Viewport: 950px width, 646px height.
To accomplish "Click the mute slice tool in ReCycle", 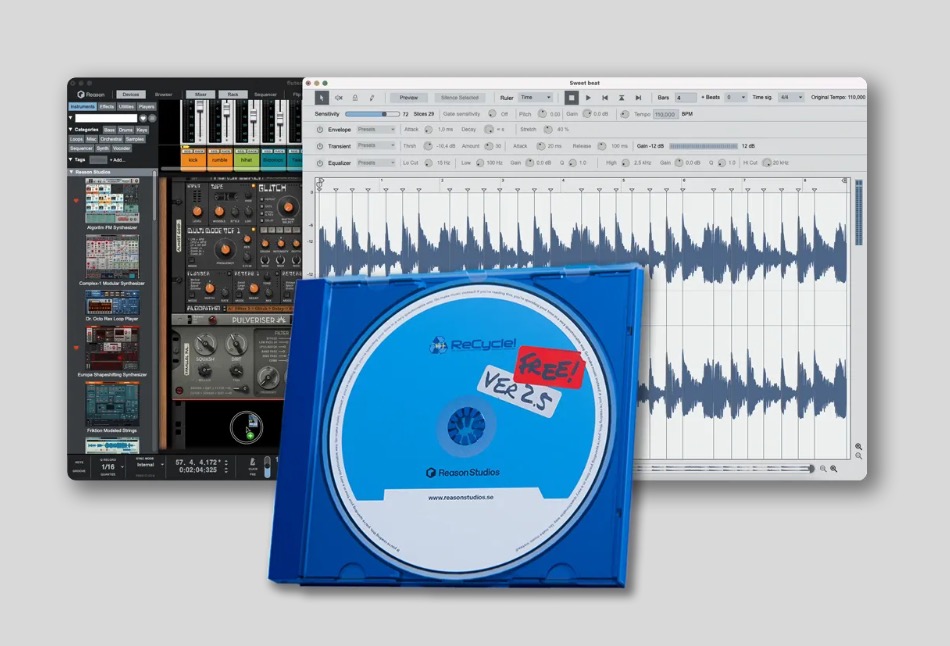I will (339, 98).
